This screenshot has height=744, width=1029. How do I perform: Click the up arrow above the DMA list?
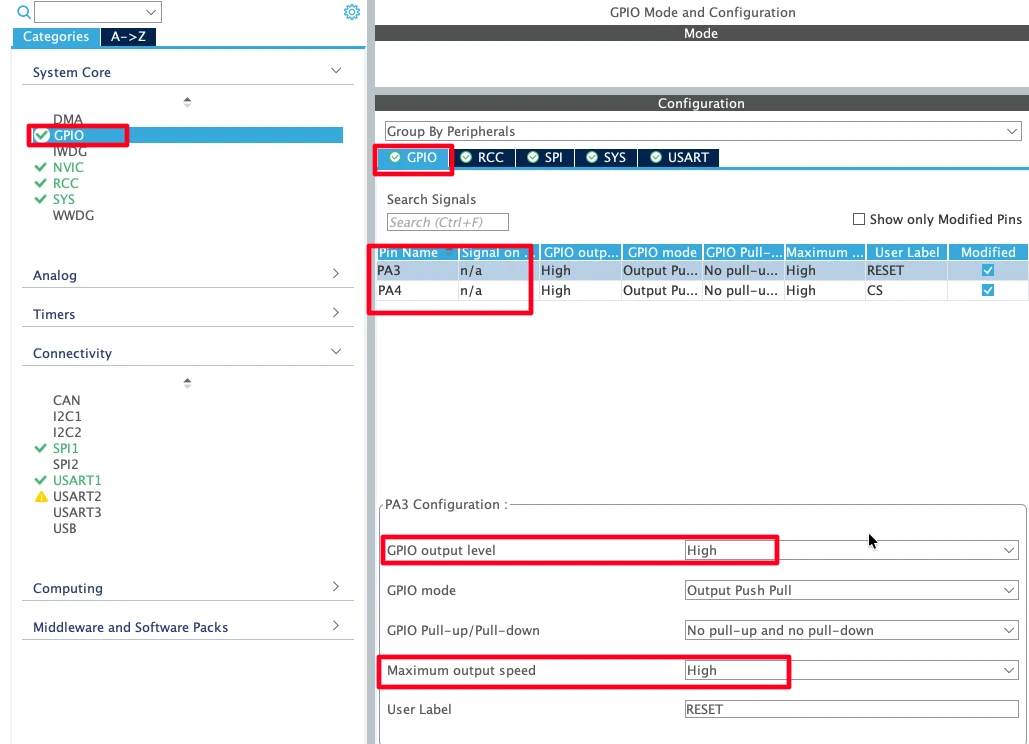pos(187,101)
